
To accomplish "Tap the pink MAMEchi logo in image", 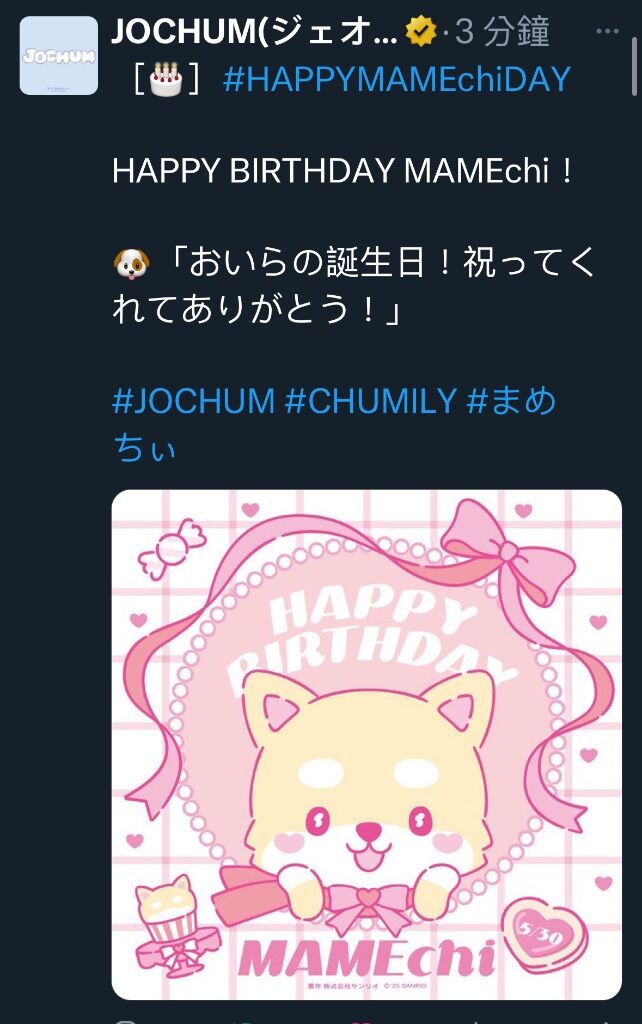I will 366,961.
